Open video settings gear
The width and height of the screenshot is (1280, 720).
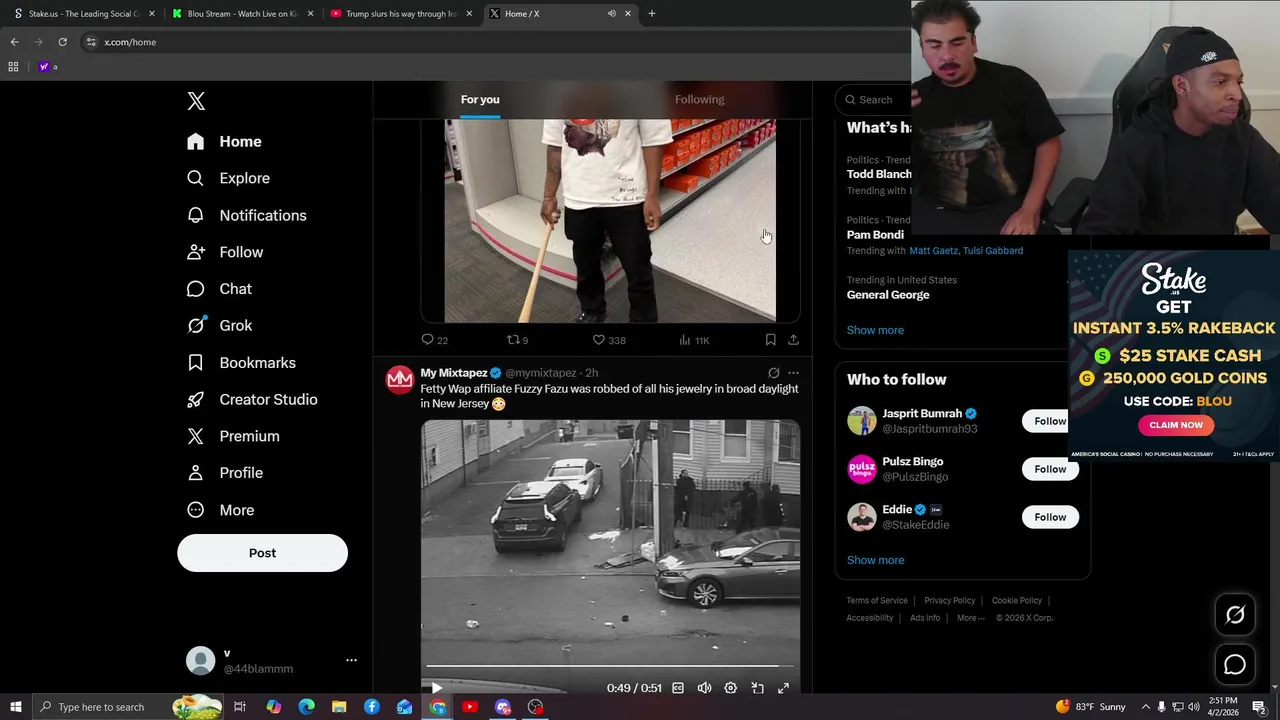click(x=731, y=688)
